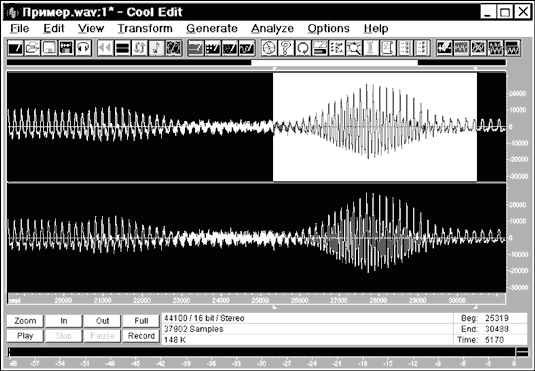Click the greyed-out Pause button

click(x=102, y=336)
